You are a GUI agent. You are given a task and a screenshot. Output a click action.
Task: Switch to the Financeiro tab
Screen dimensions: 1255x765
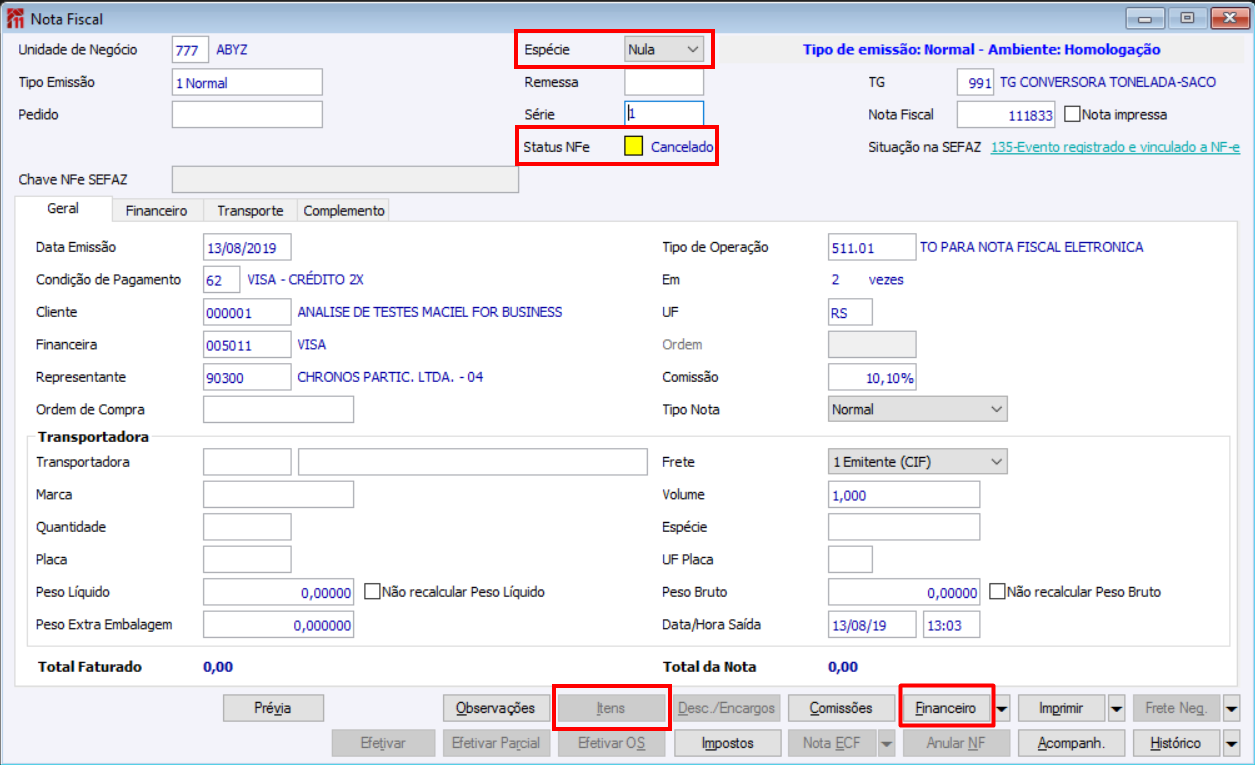point(157,211)
